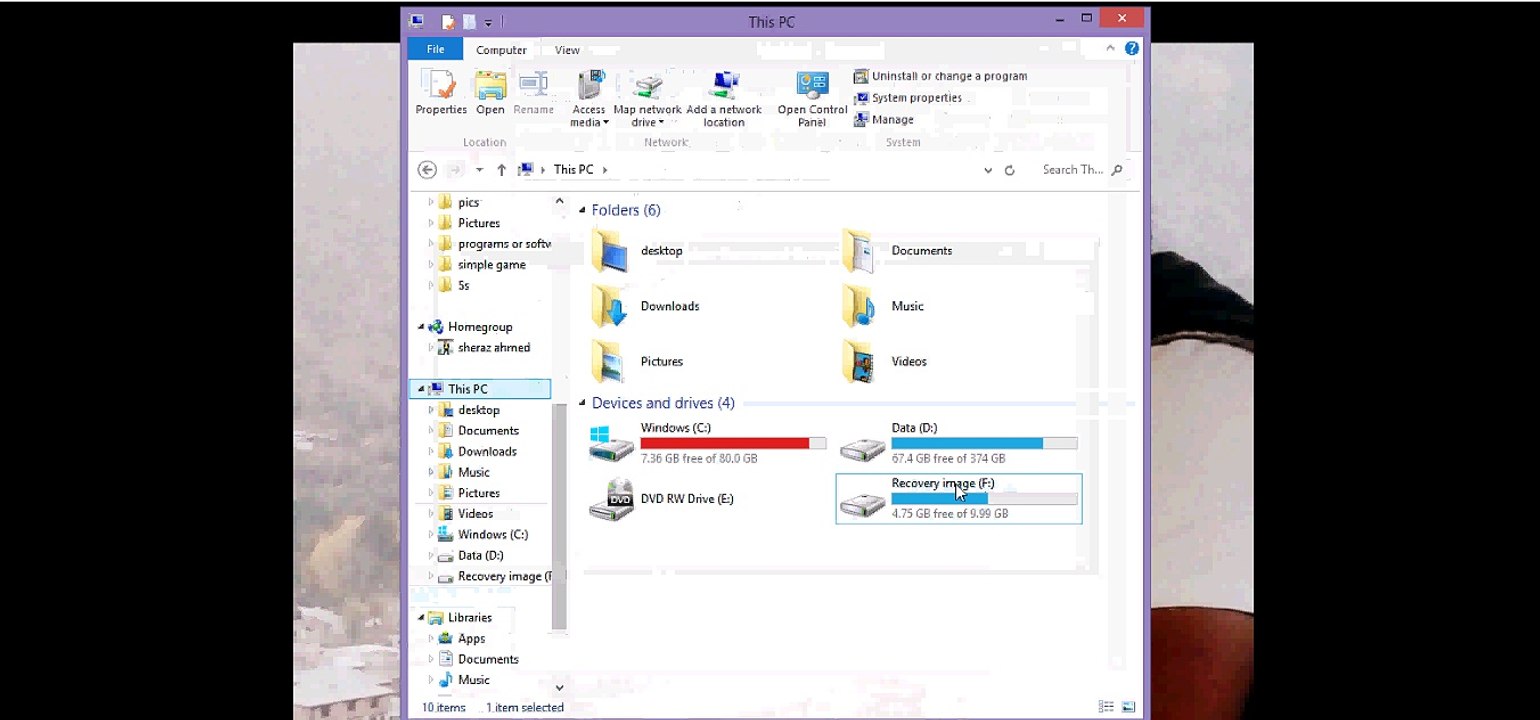The image size is (1540, 720).
Task: Click the Open icon in the ribbon
Action: pyautogui.click(x=490, y=86)
